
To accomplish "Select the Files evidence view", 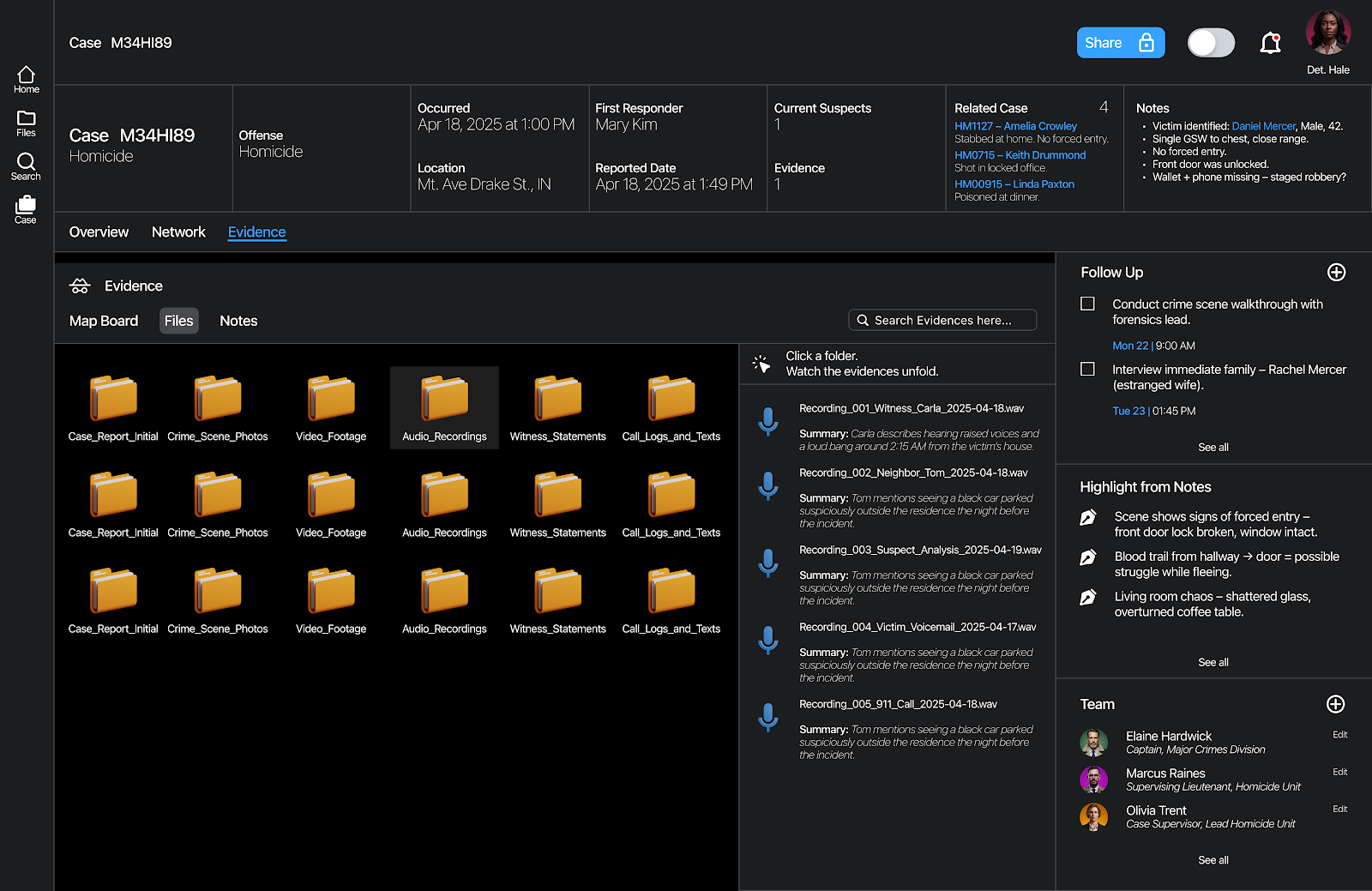I will pos(179,321).
